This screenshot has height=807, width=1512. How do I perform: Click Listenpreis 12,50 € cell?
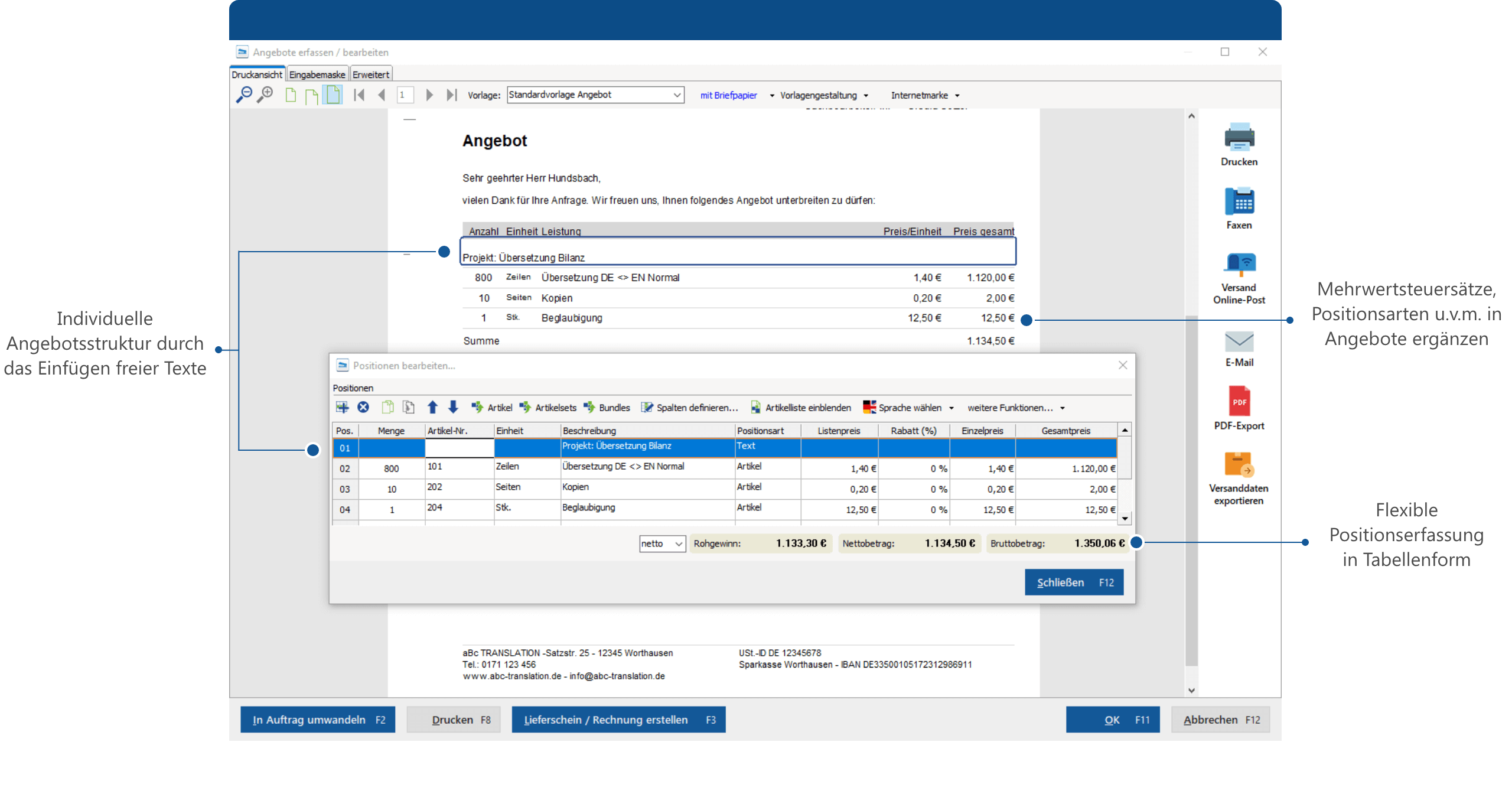click(839, 509)
